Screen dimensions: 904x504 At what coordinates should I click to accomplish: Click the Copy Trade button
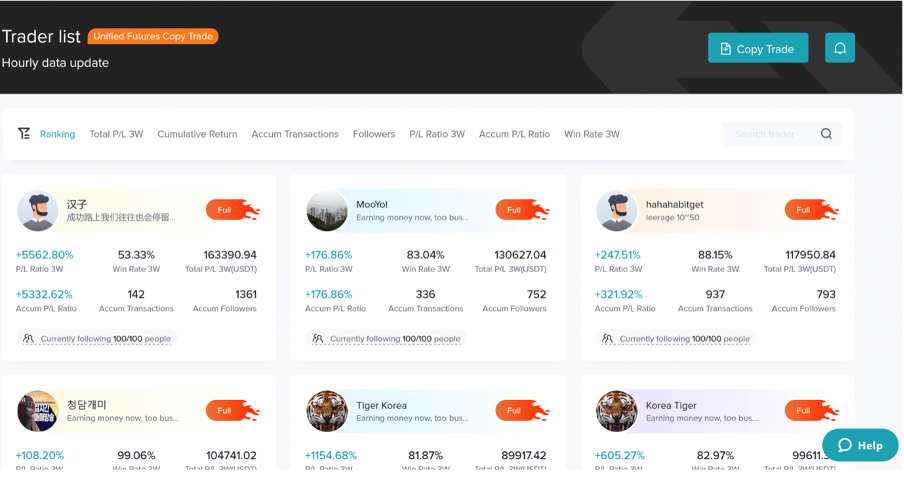pyautogui.click(x=758, y=48)
